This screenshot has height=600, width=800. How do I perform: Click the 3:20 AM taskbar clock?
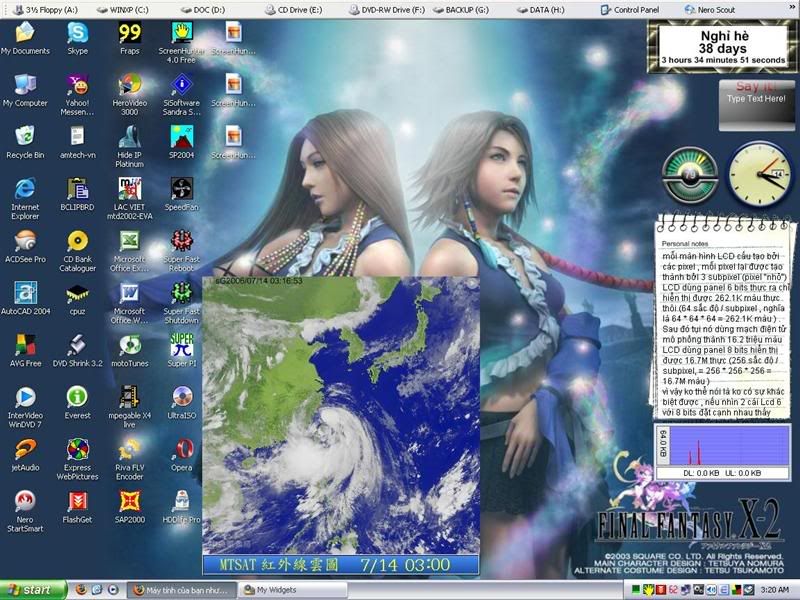774,590
